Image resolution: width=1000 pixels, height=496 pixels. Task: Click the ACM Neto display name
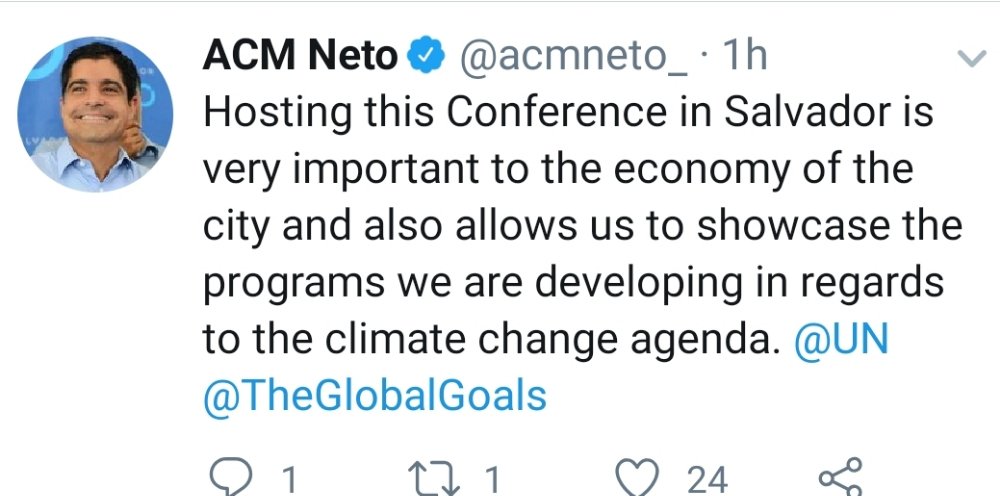tap(300, 57)
